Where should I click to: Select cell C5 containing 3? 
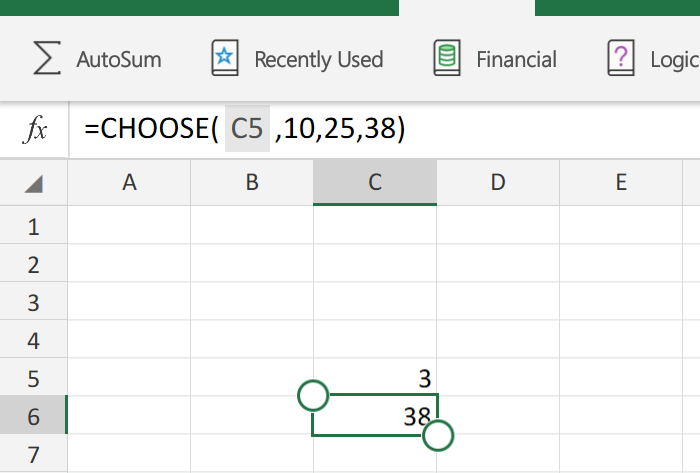point(375,377)
